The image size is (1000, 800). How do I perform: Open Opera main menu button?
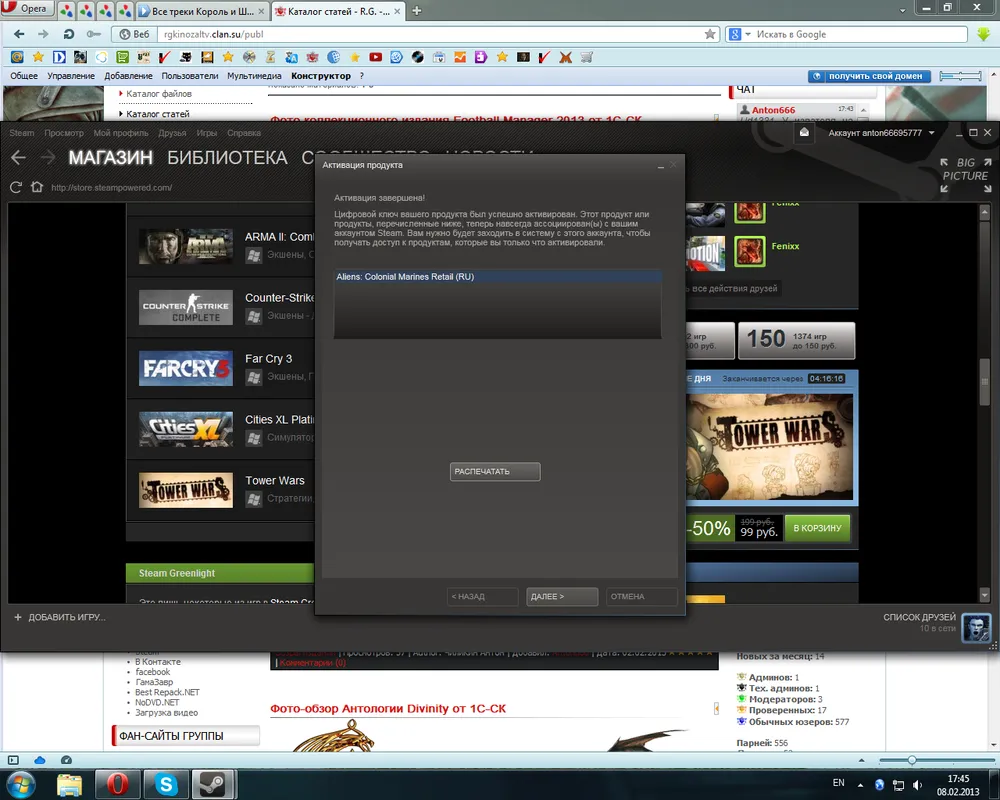pyautogui.click(x=26, y=8)
